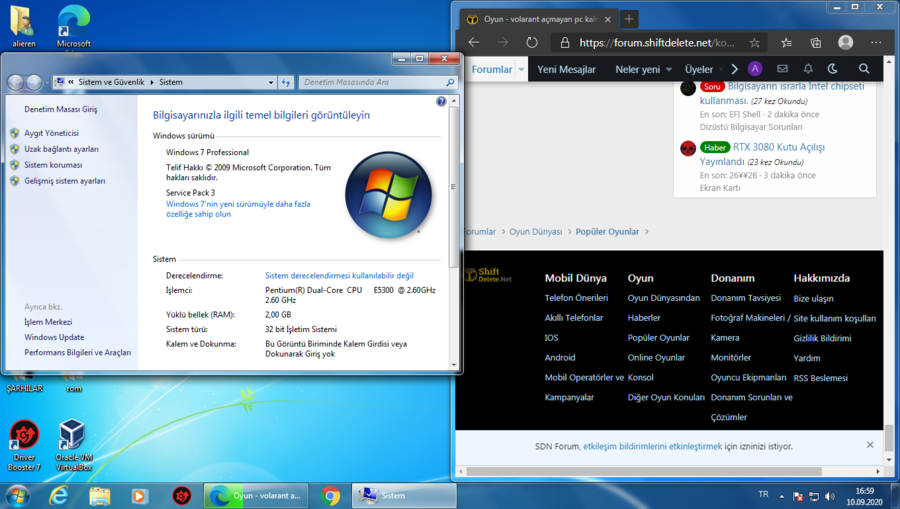Open Sistem koruması link

pos(53,165)
